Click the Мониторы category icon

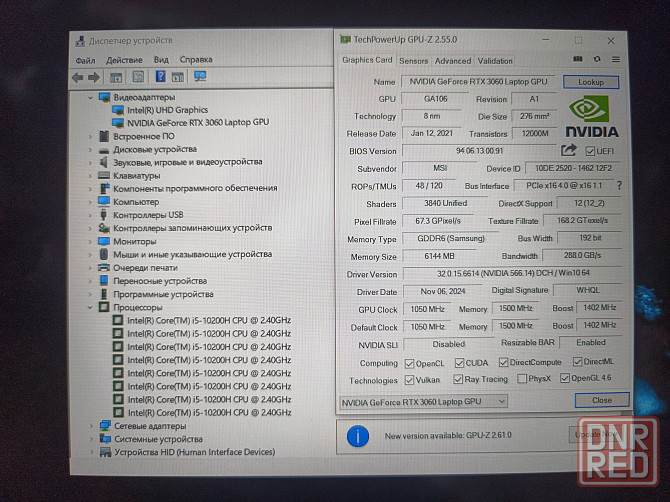click(x=104, y=241)
